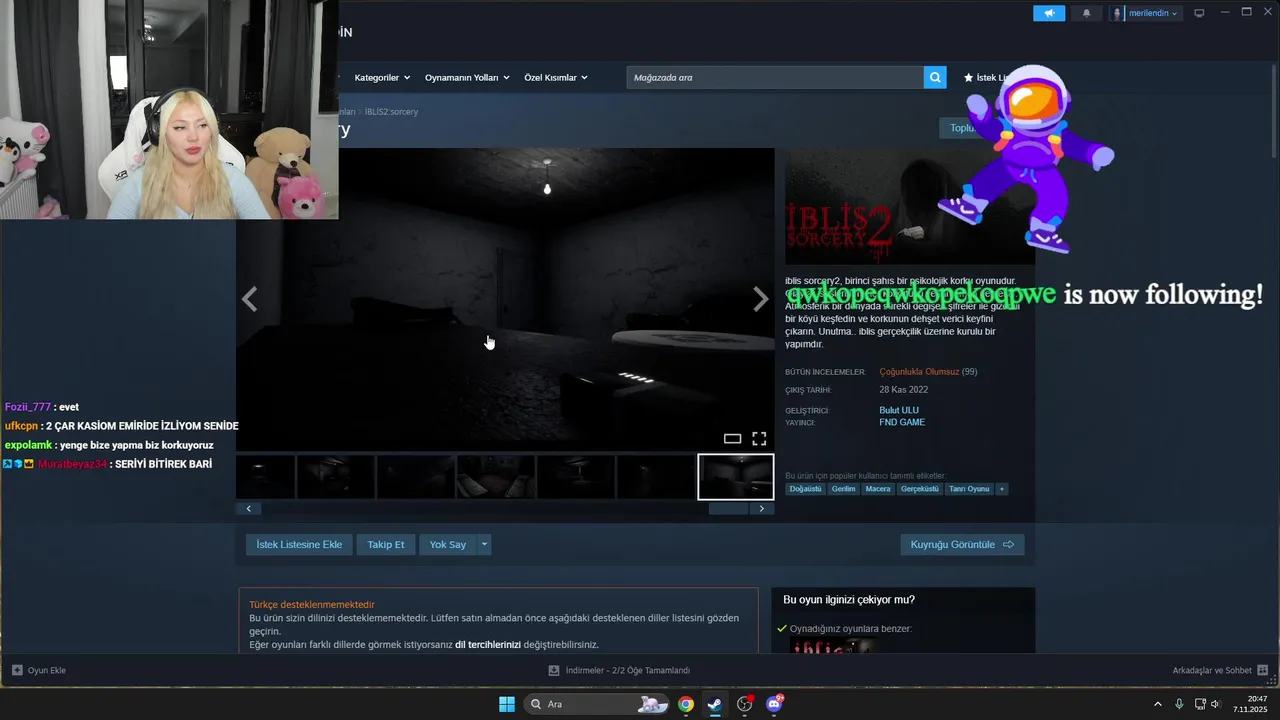Open the Kategoriler dropdown menu
The height and width of the screenshot is (720, 1280).
[x=381, y=77]
